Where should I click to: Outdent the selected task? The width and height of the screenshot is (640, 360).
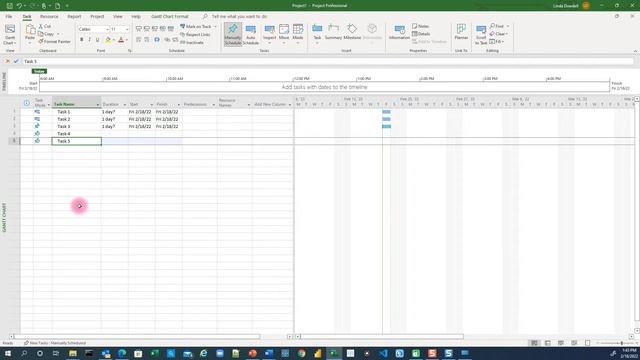139,40
